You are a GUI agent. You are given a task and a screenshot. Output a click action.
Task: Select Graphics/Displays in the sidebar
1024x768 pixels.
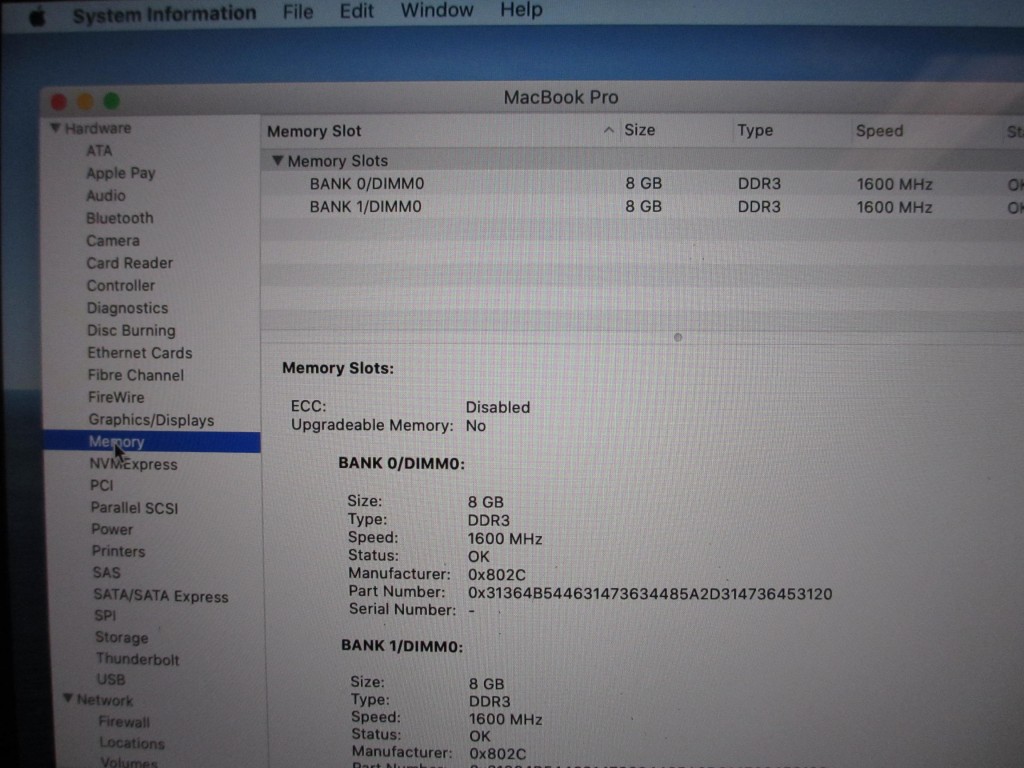pos(151,420)
